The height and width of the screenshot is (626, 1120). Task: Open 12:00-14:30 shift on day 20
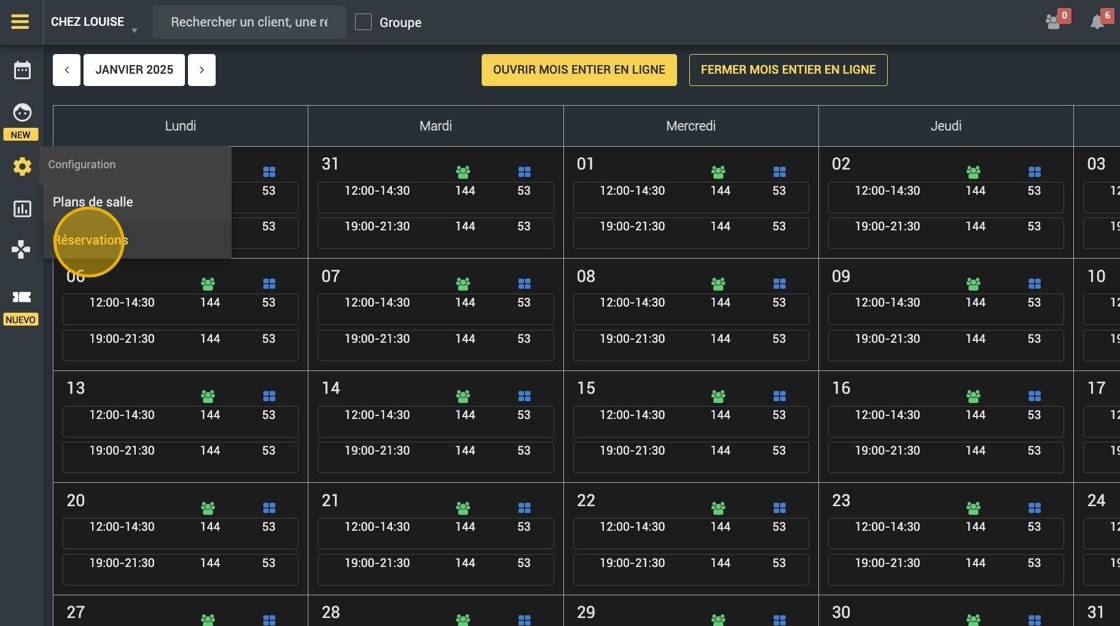[180, 533]
